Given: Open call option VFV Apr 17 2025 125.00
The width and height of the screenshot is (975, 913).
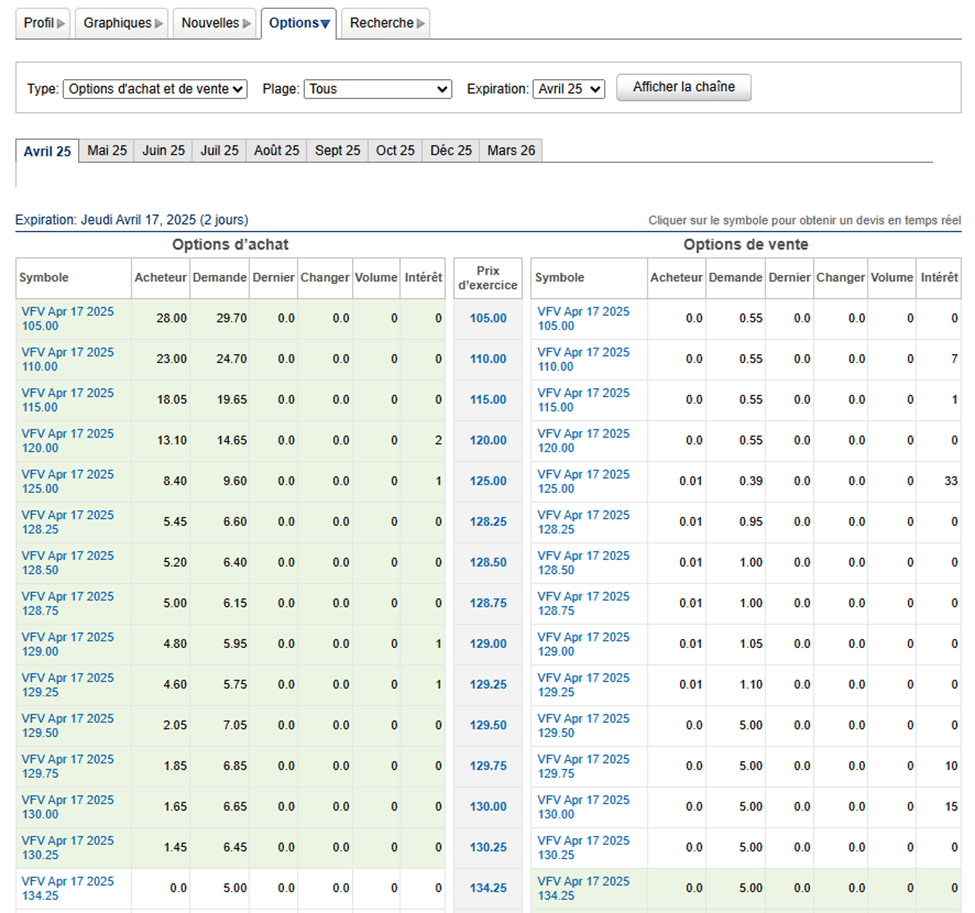Looking at the screenshot, I should click(x=68, y=481).
